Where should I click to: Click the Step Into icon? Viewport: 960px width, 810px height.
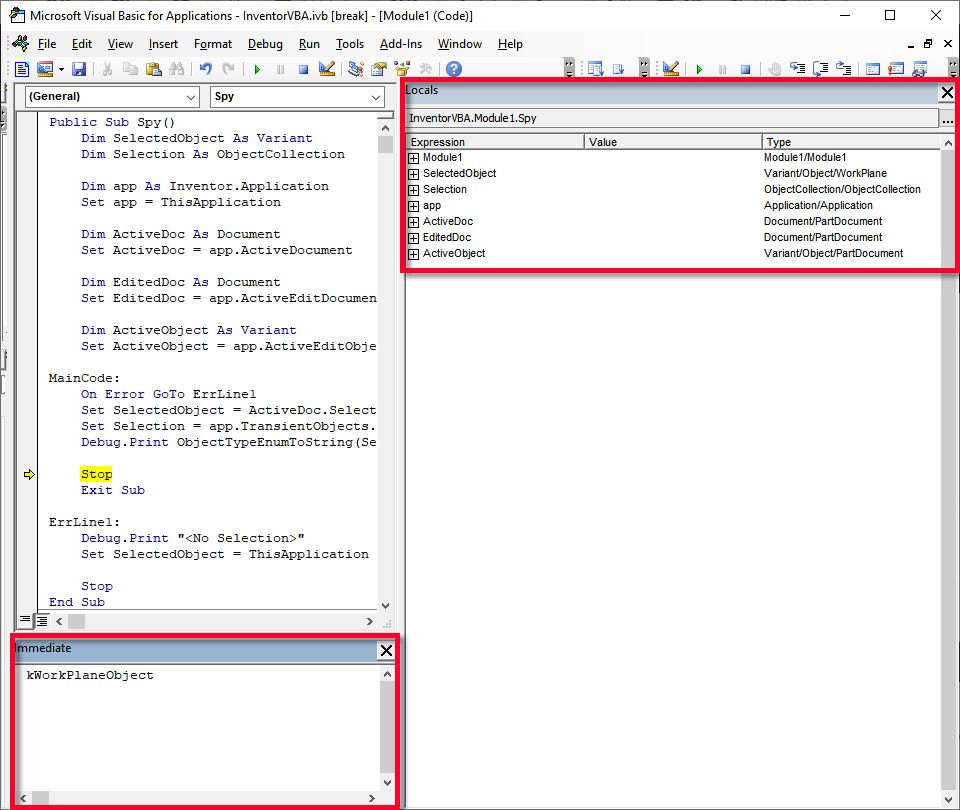(x=798, y=69)
